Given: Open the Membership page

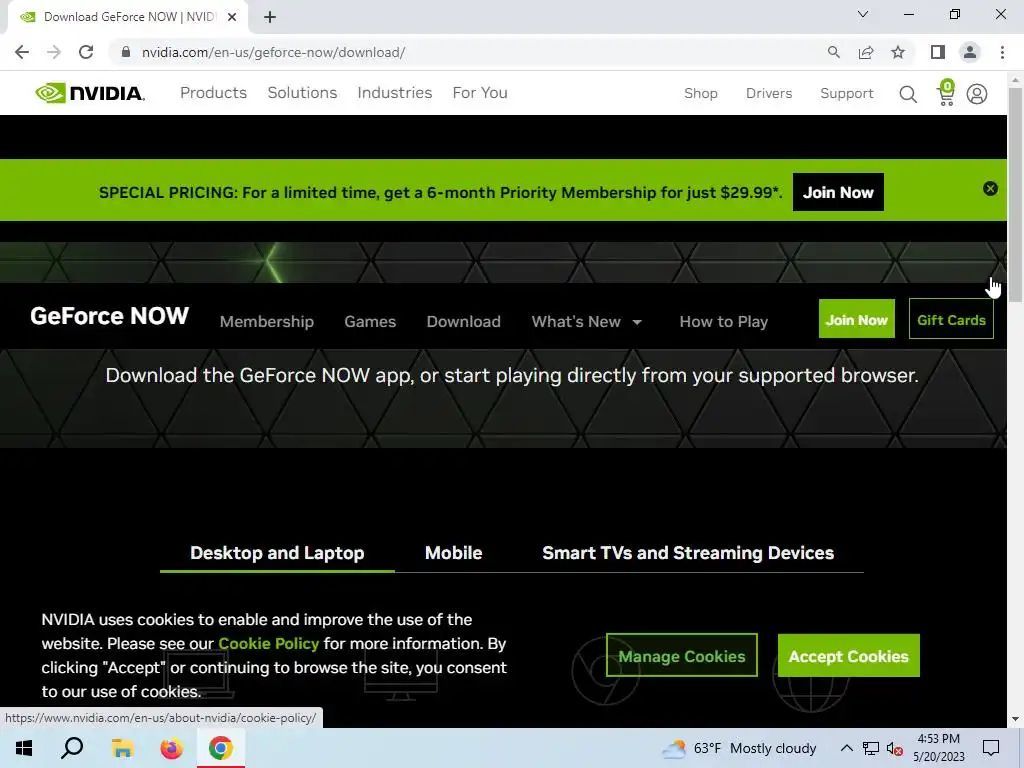Looking at the screenshot, I should [266, 321].
